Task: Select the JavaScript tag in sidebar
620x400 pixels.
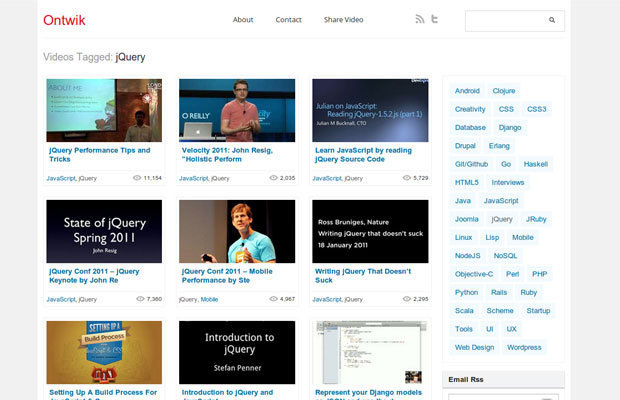Action: pos(501,201)
